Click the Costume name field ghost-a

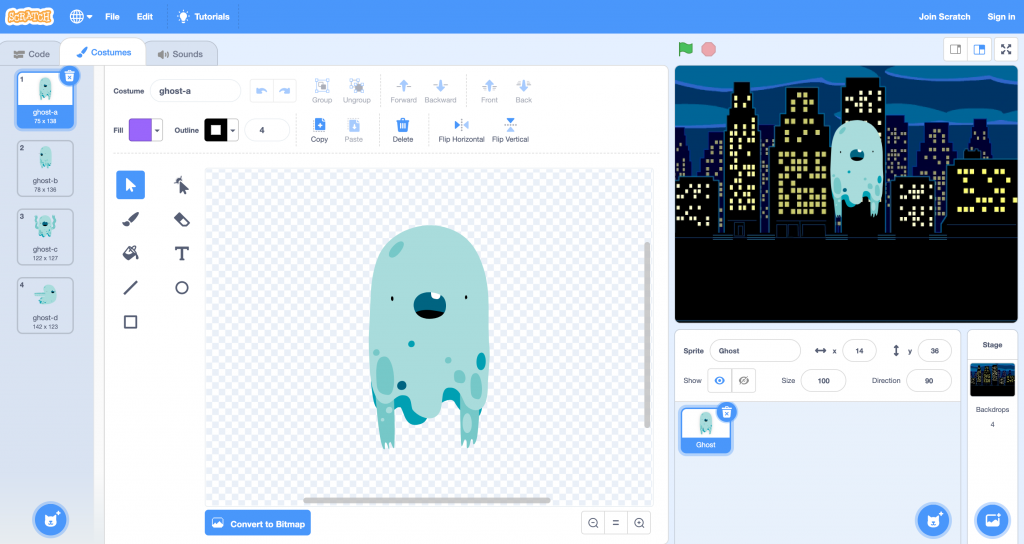tap(195, 91)
